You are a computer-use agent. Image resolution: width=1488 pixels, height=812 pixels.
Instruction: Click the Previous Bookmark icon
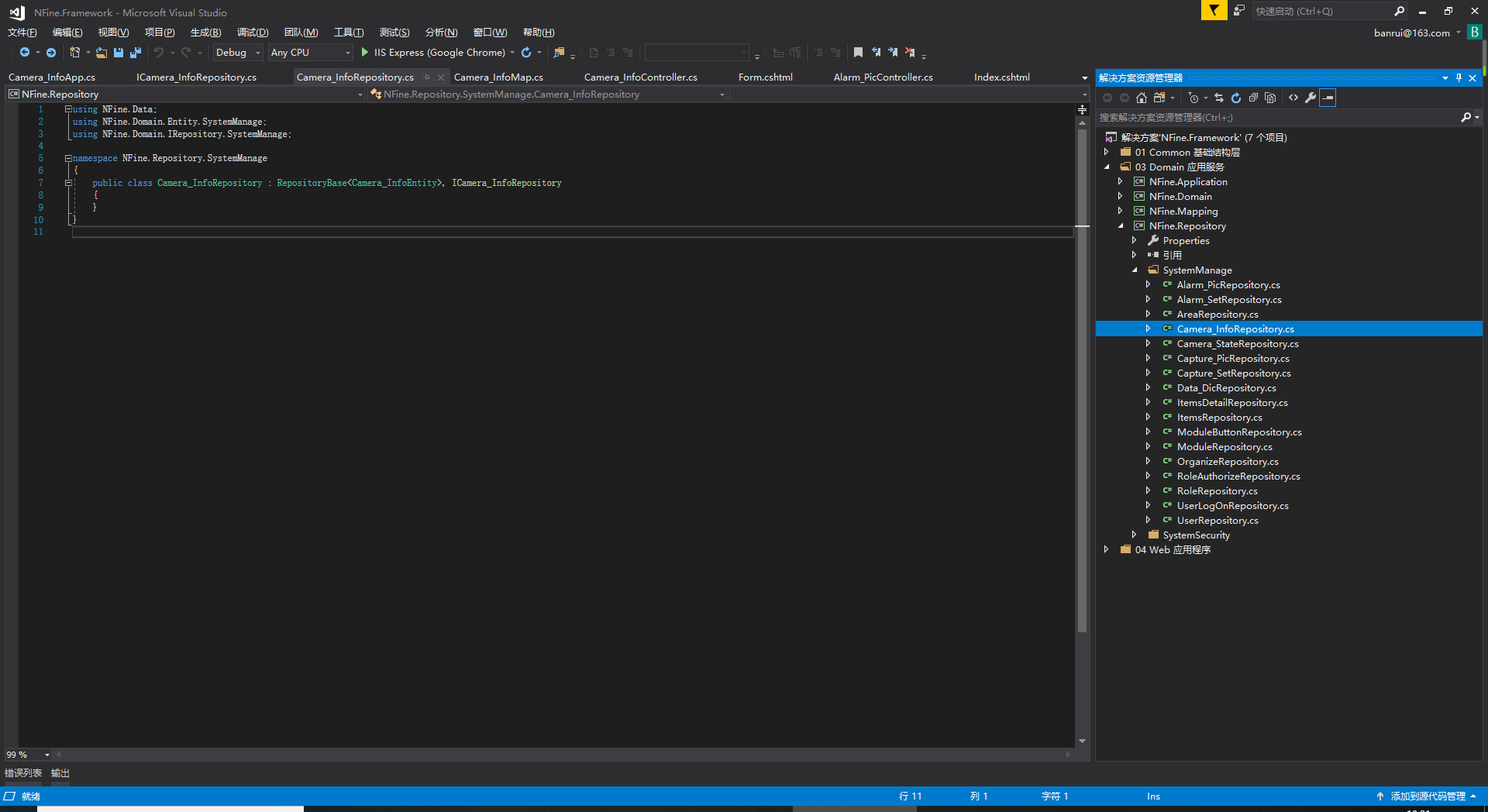[x=876, y=53]
